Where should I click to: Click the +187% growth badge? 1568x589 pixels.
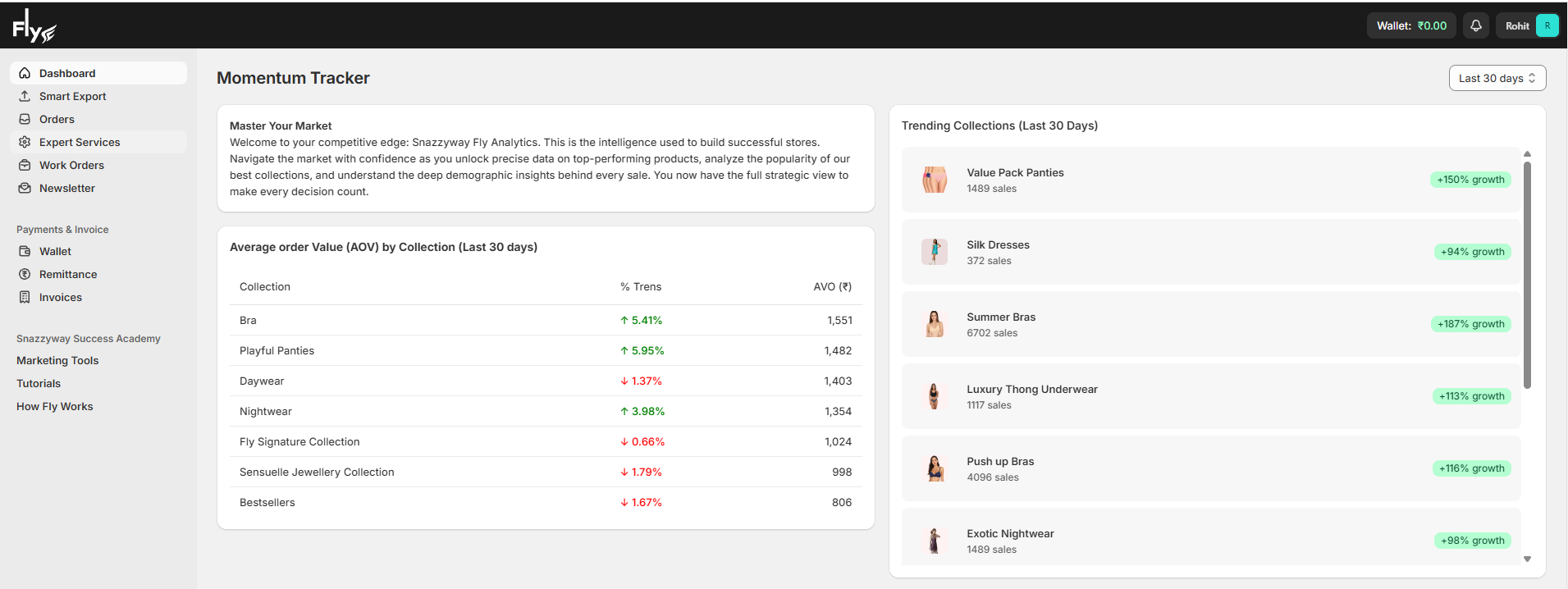[1470, 324]
